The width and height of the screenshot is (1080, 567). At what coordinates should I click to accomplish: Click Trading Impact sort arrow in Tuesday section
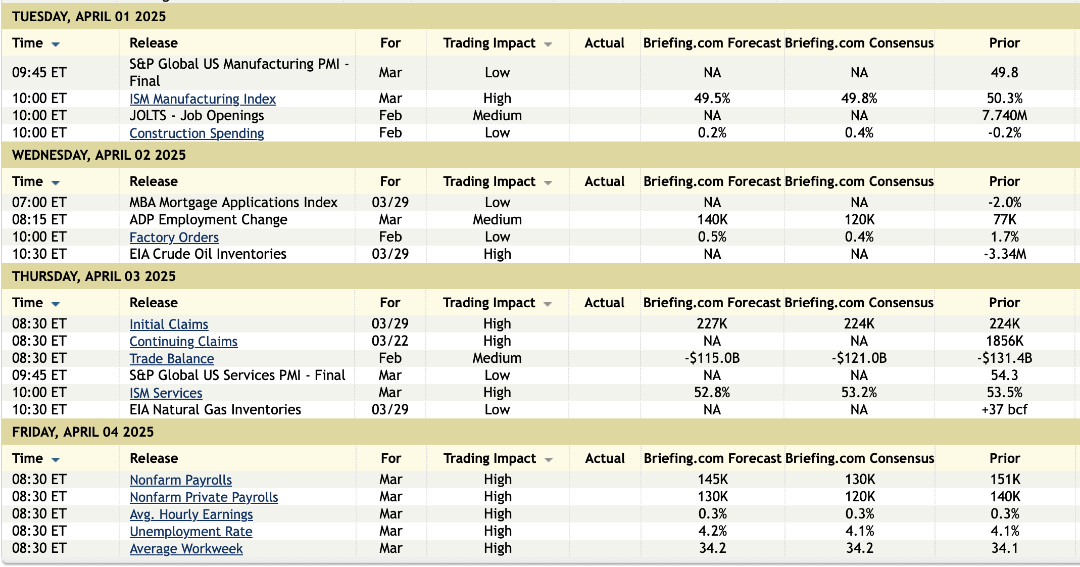[x=548, y=44]
